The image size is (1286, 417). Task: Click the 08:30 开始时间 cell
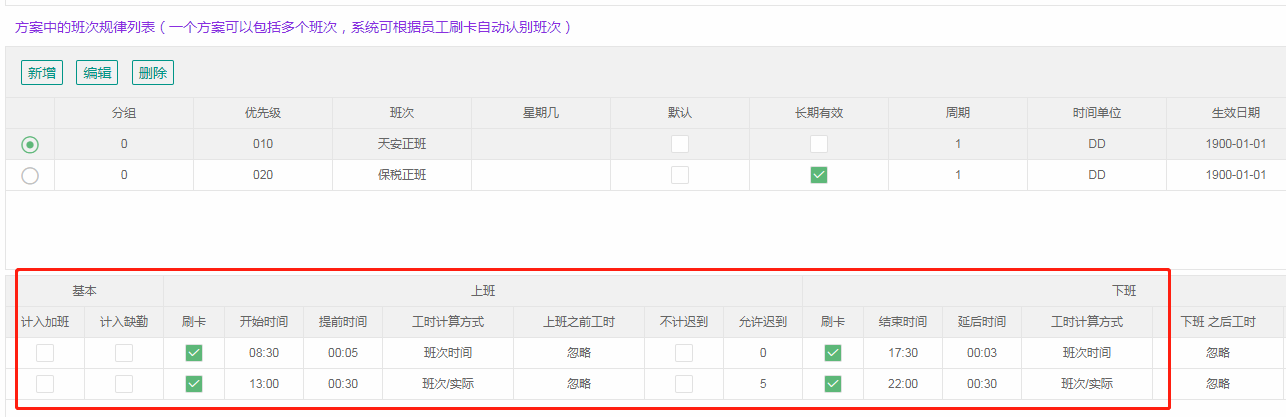(x=264, y=353)
